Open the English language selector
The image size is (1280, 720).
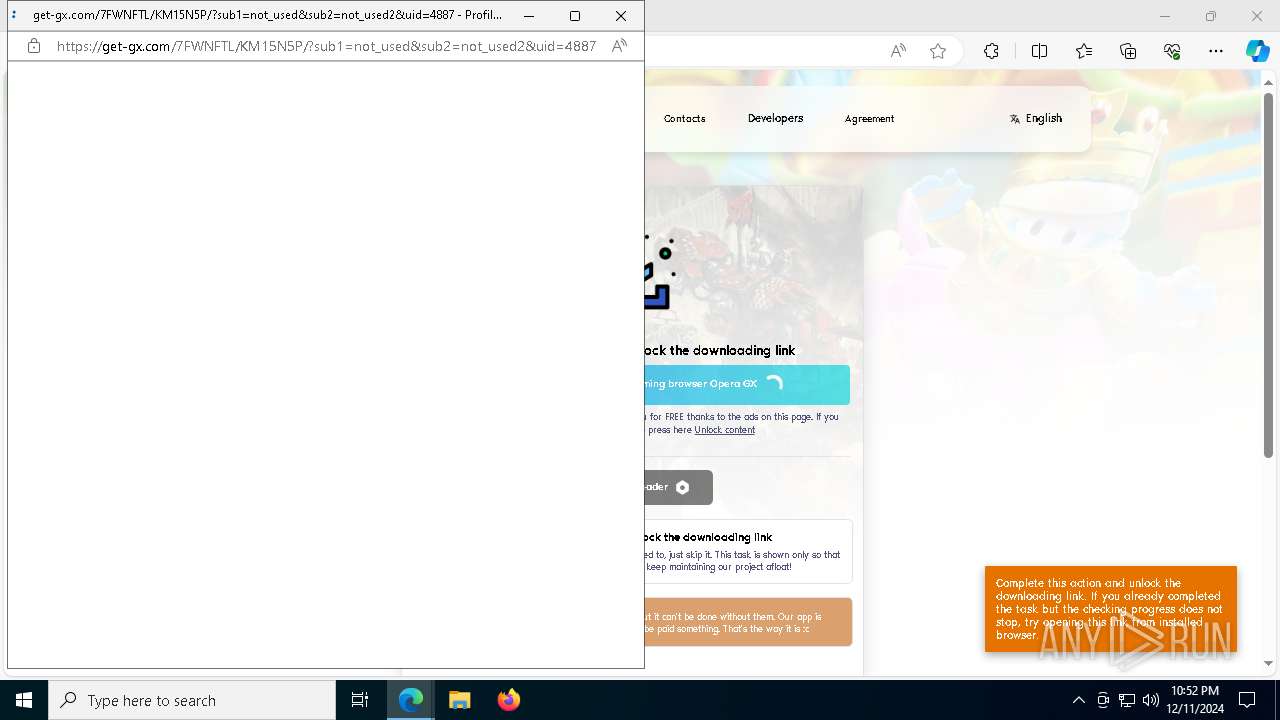point(1036,118)
